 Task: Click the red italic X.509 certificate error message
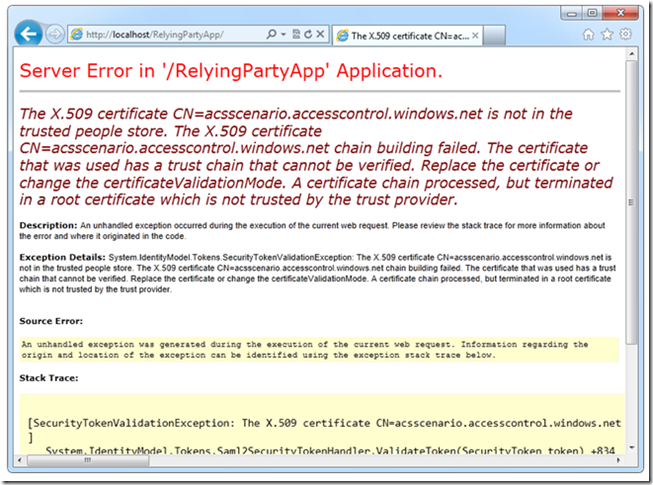(316, 157)
